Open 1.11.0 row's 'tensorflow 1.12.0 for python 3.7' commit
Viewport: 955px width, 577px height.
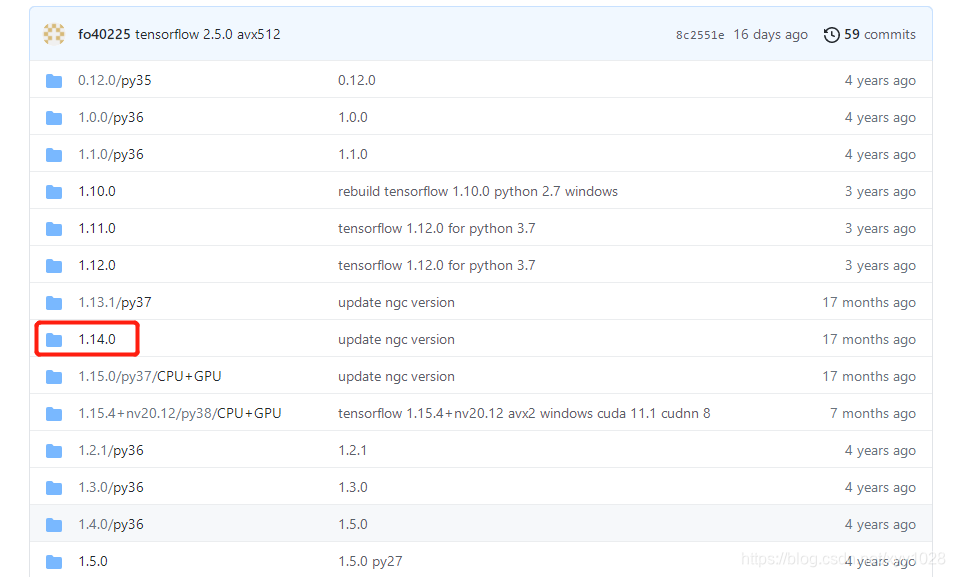pos(437,229)
